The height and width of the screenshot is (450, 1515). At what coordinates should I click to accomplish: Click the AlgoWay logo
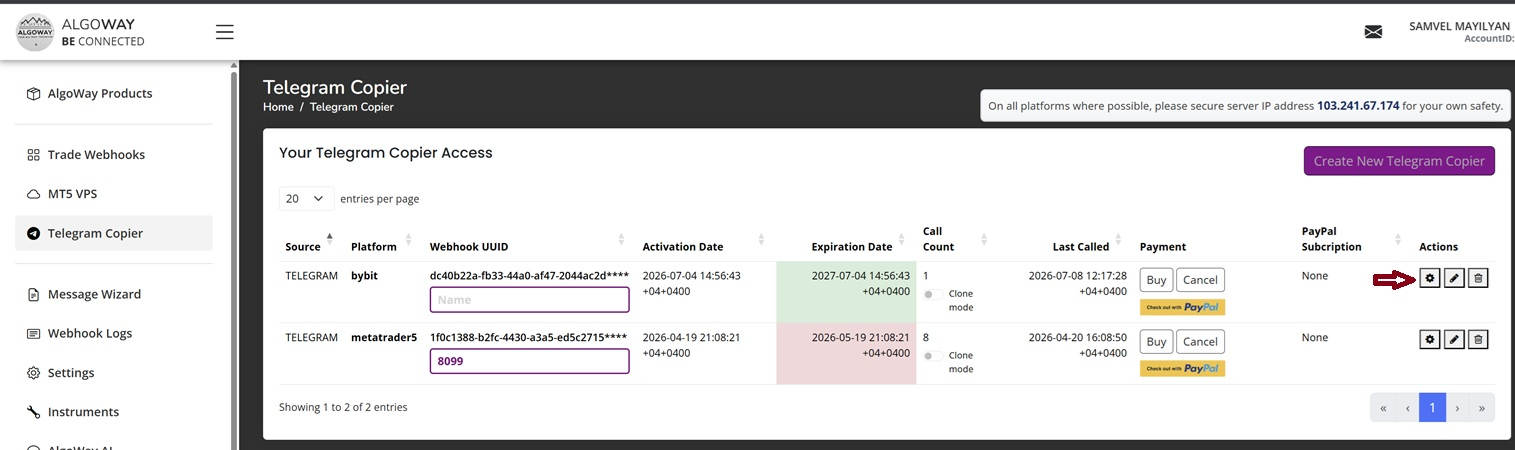pyautogui.click(x=35, y=32)
